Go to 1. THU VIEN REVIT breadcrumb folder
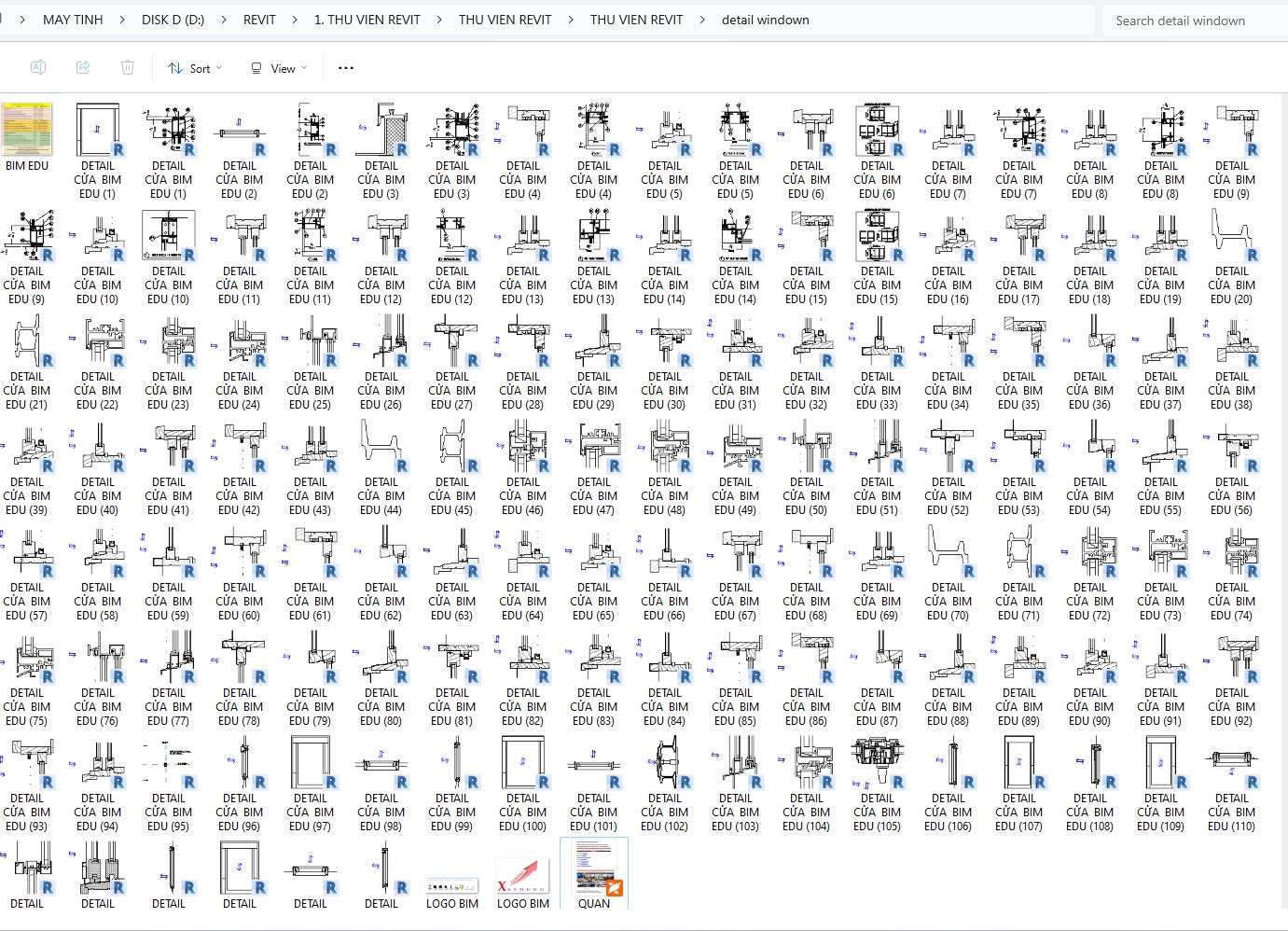 (367, 20)
